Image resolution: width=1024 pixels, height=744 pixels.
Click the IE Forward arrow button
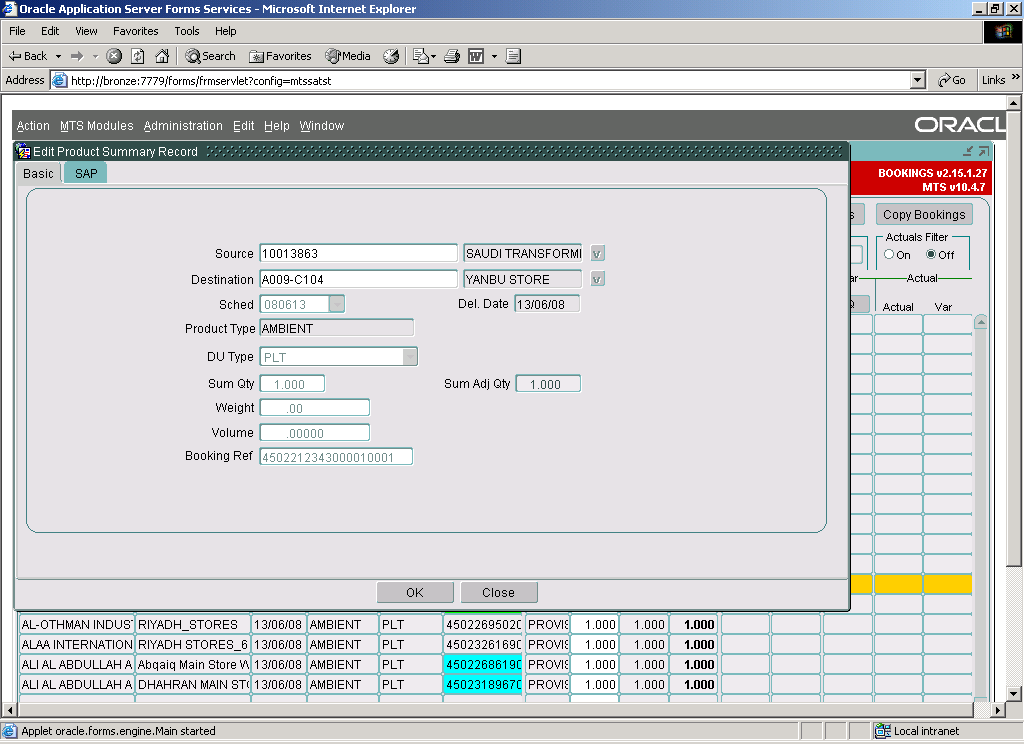pos(77,56)
